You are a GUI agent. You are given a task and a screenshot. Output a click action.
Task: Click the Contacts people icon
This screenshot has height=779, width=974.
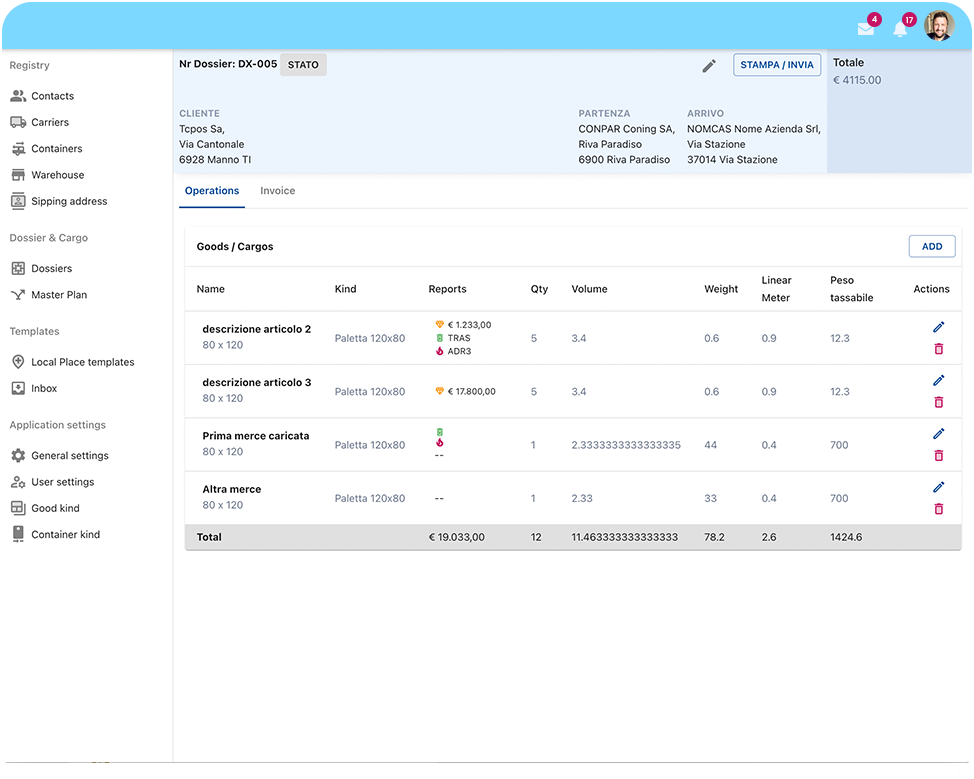[18, 96]
